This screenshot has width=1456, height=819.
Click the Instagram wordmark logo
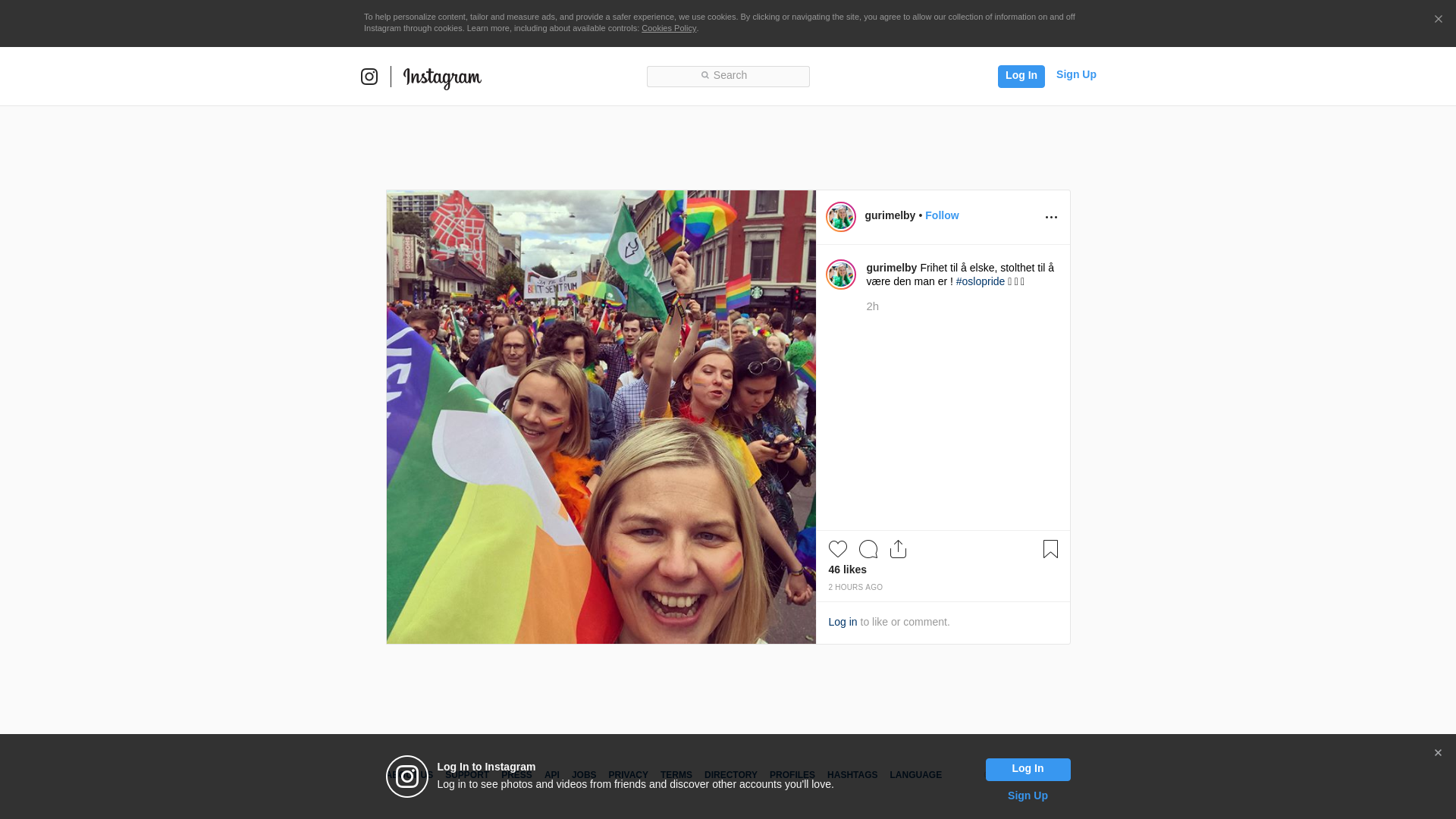coord(442,77)
